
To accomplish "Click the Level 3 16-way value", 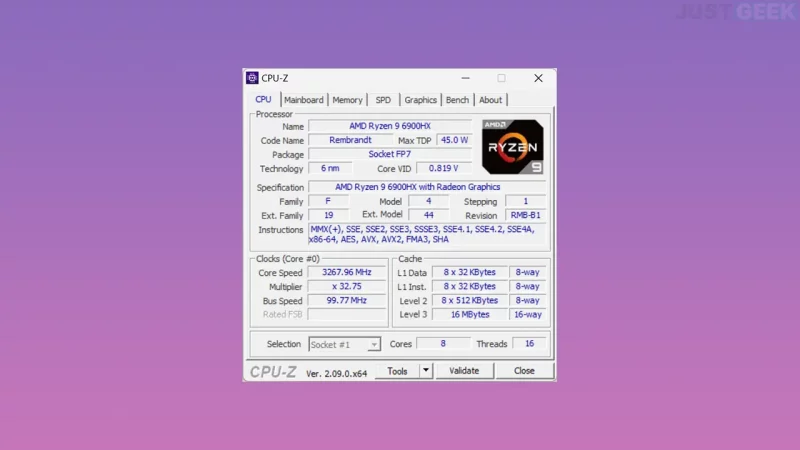I will pyautogui.click(x=528, y=315).
